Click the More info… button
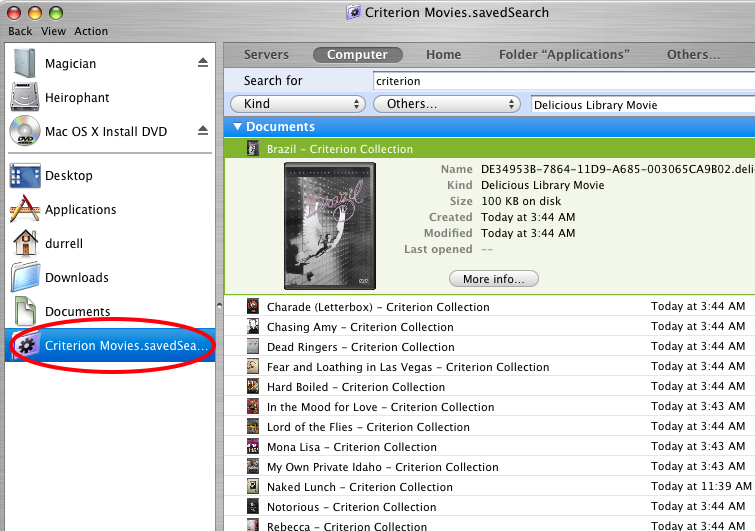Image resolution: width=755 pixels, height=531 pixels. click(494, 279)
